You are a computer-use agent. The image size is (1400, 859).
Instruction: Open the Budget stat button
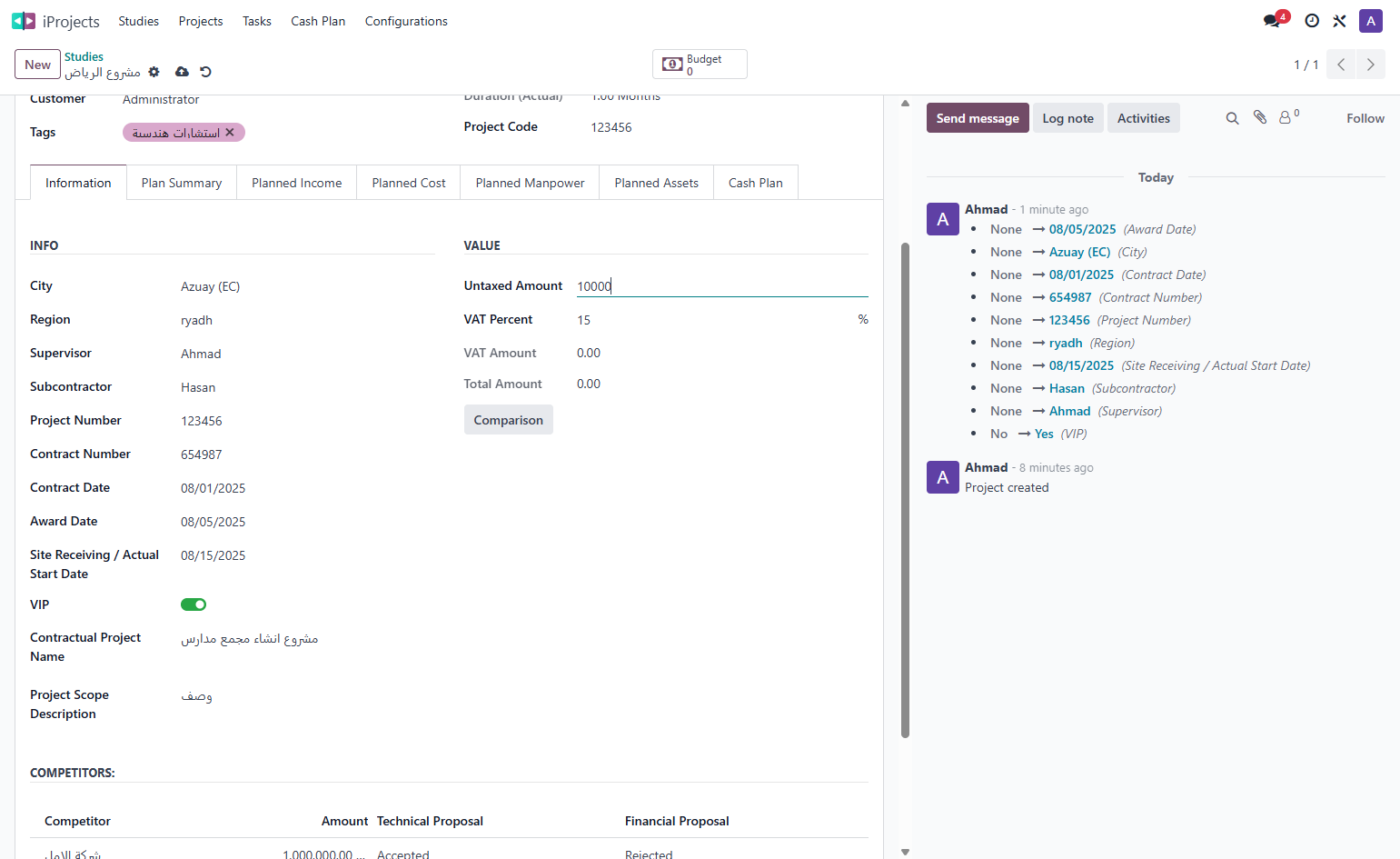(700, 65)
